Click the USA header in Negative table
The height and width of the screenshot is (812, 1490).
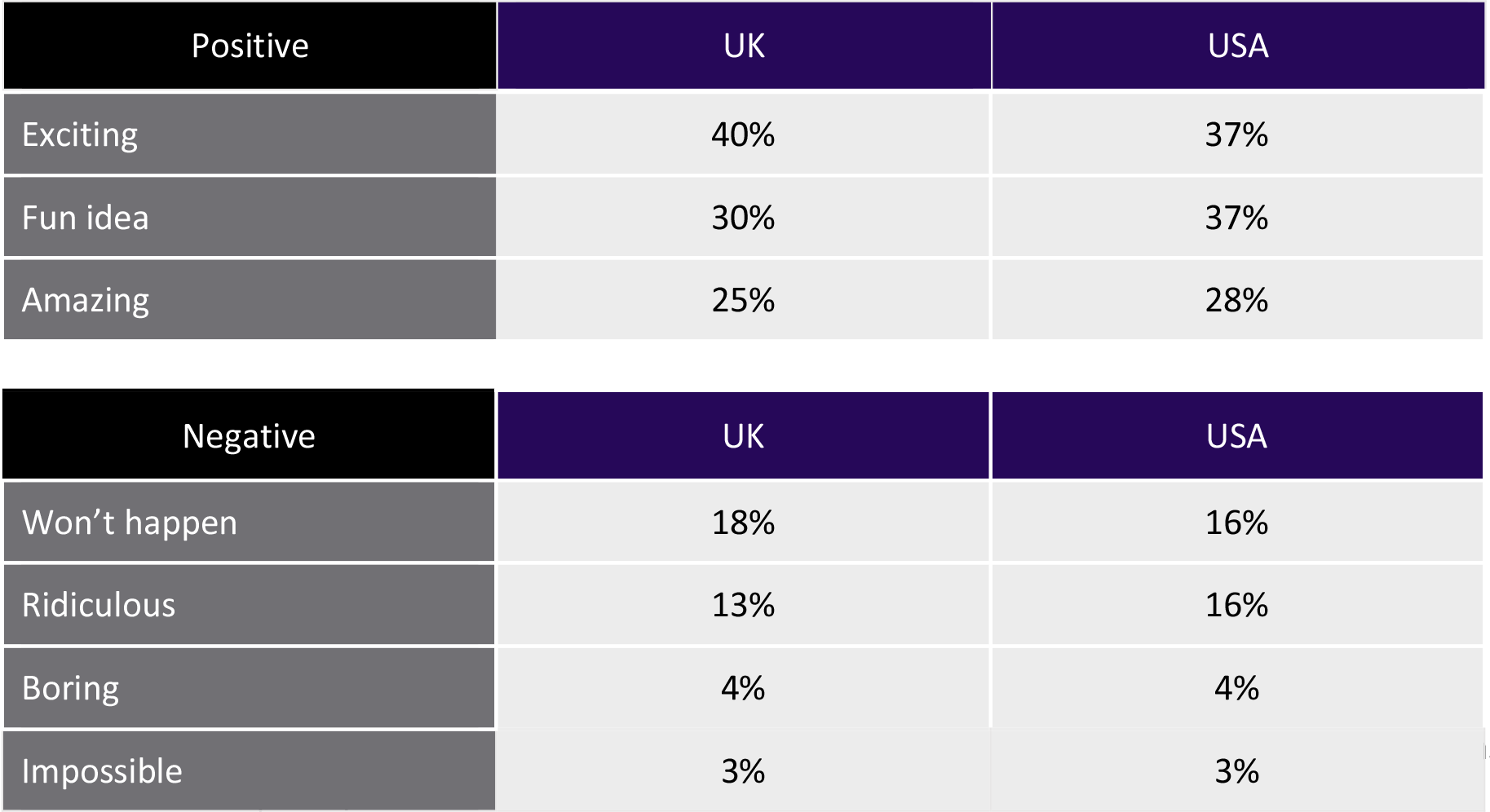click(1236, 436)
